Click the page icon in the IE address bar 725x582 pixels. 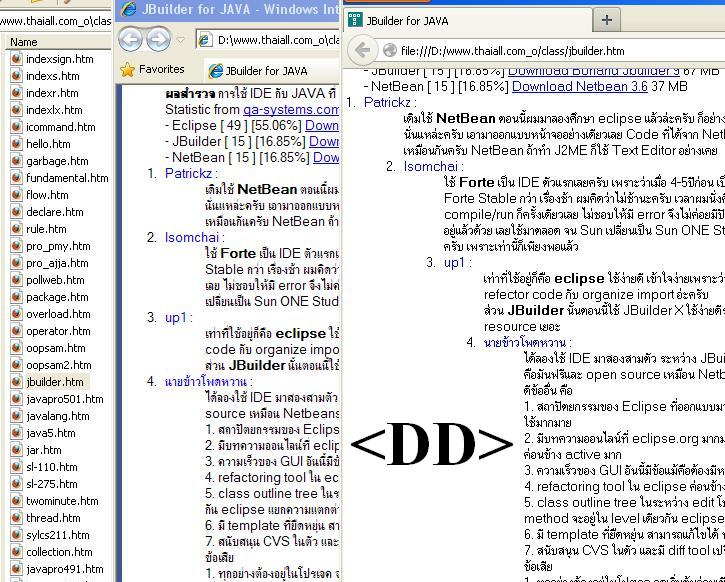pos(205,40)
